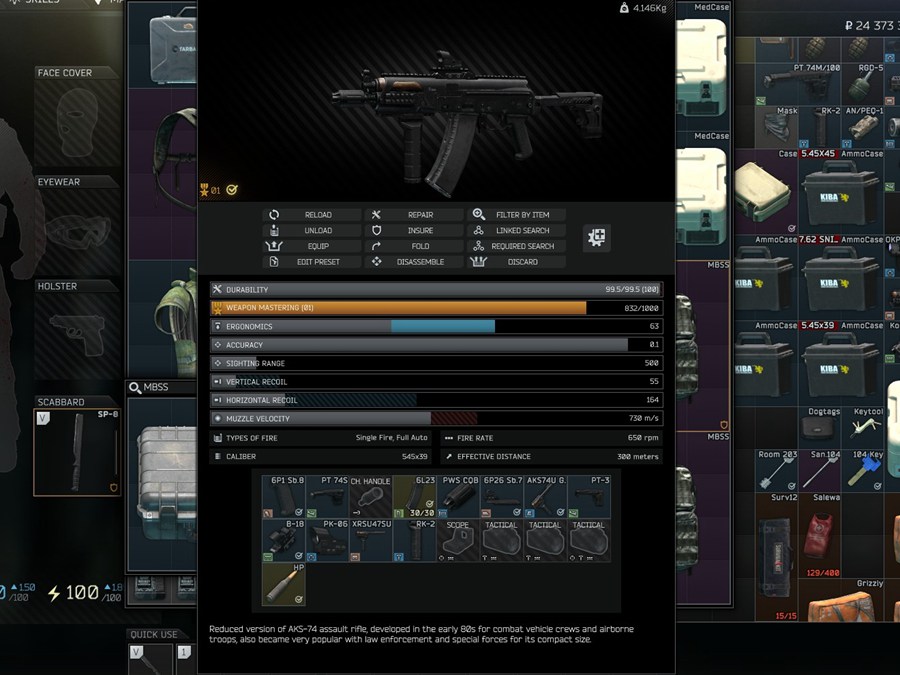Select the PT 74M/100 item in stash
The width and height of the screenshot is (900, 675).
coord(799,84)
